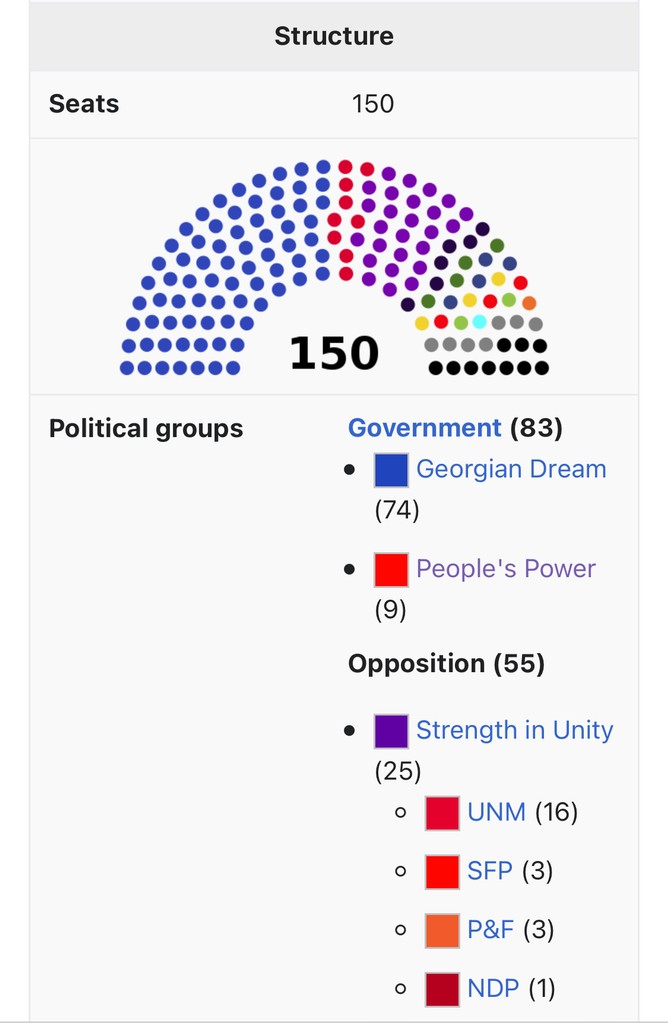This screenshot has height=1024, width=668.
Task: Open the UNM party link
Action: click(x=496, y=812)
